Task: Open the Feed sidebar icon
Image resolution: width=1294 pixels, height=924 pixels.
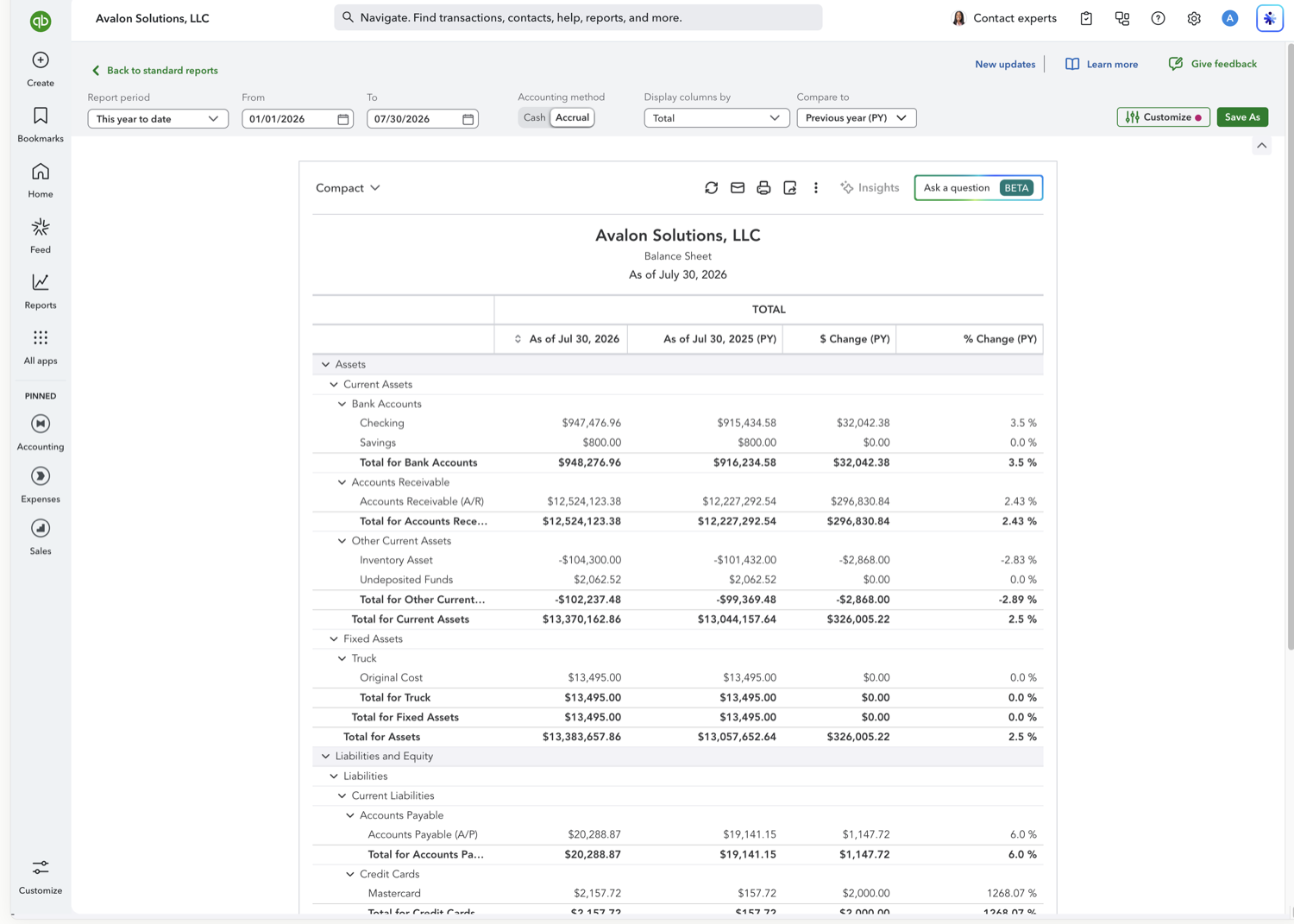Action: [x=41, y=227]
